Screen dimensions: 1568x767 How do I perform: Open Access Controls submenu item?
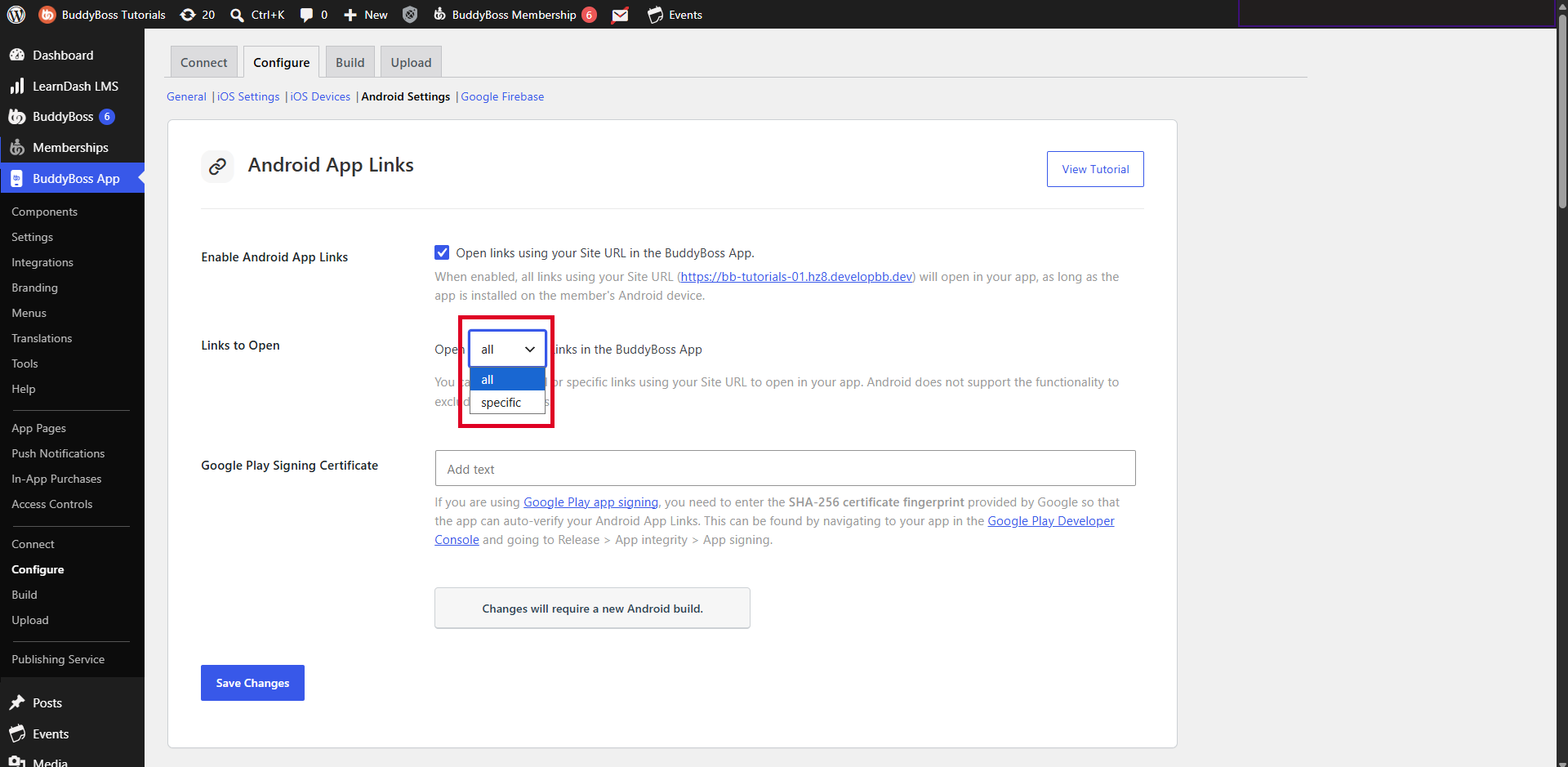pos(52,504)
